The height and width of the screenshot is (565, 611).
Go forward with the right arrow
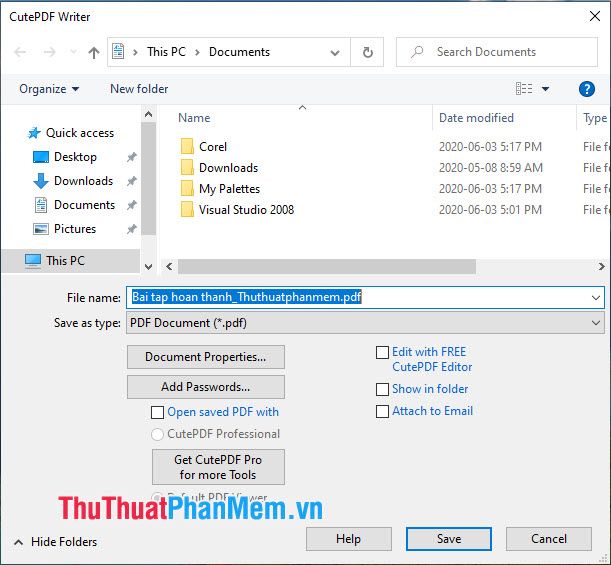pyautogui.click(x=49, y=52)
